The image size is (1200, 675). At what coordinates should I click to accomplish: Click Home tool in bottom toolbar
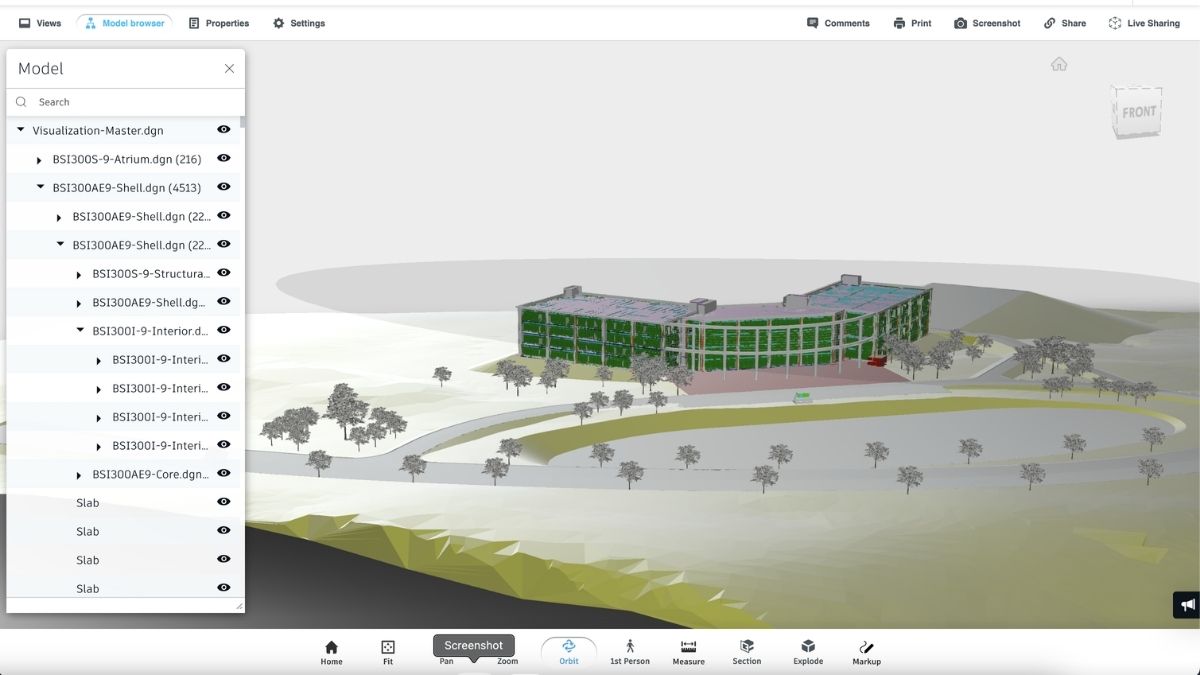(x=331, y=653)
